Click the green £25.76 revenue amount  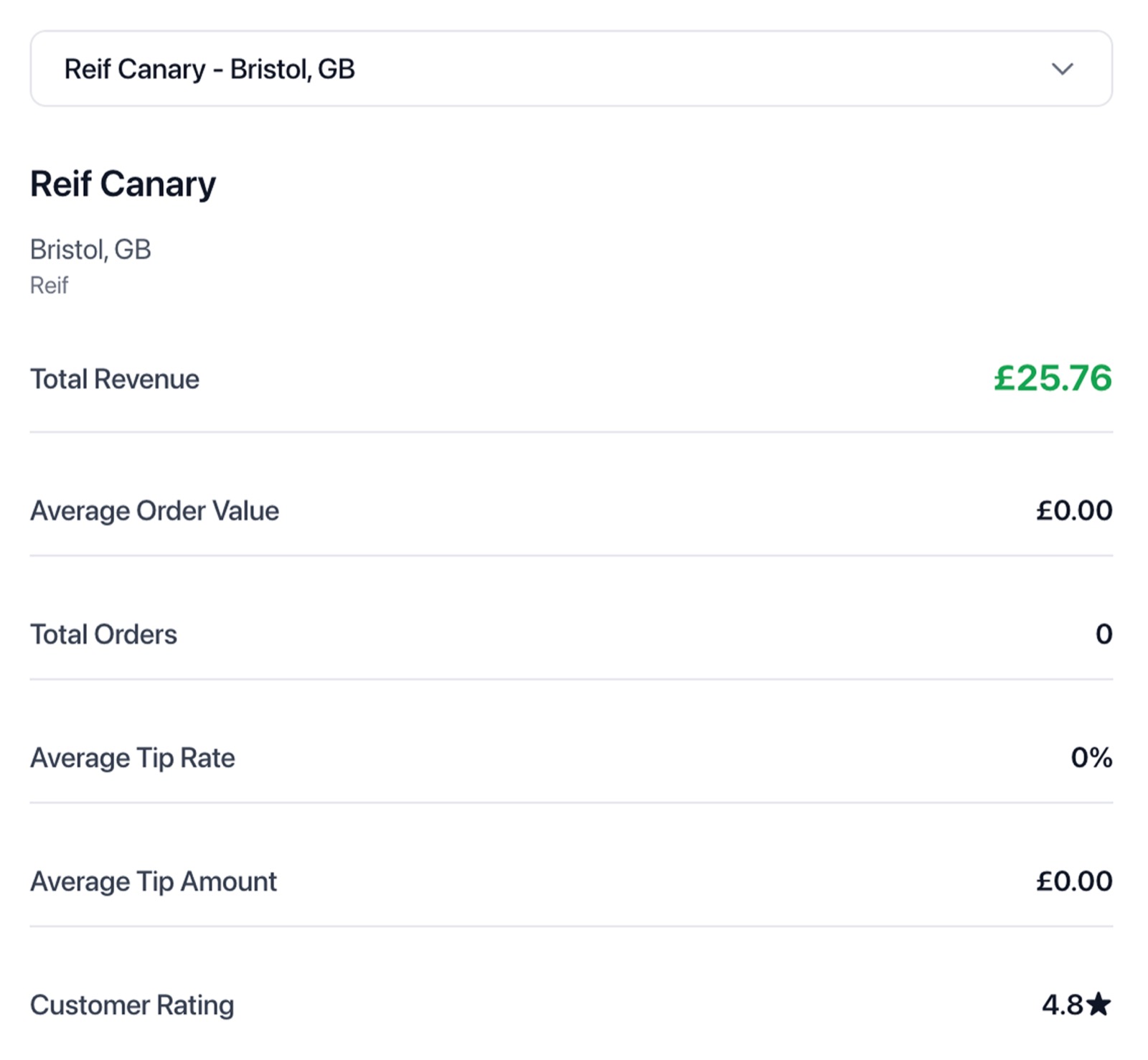click(x=1053, y=378)
